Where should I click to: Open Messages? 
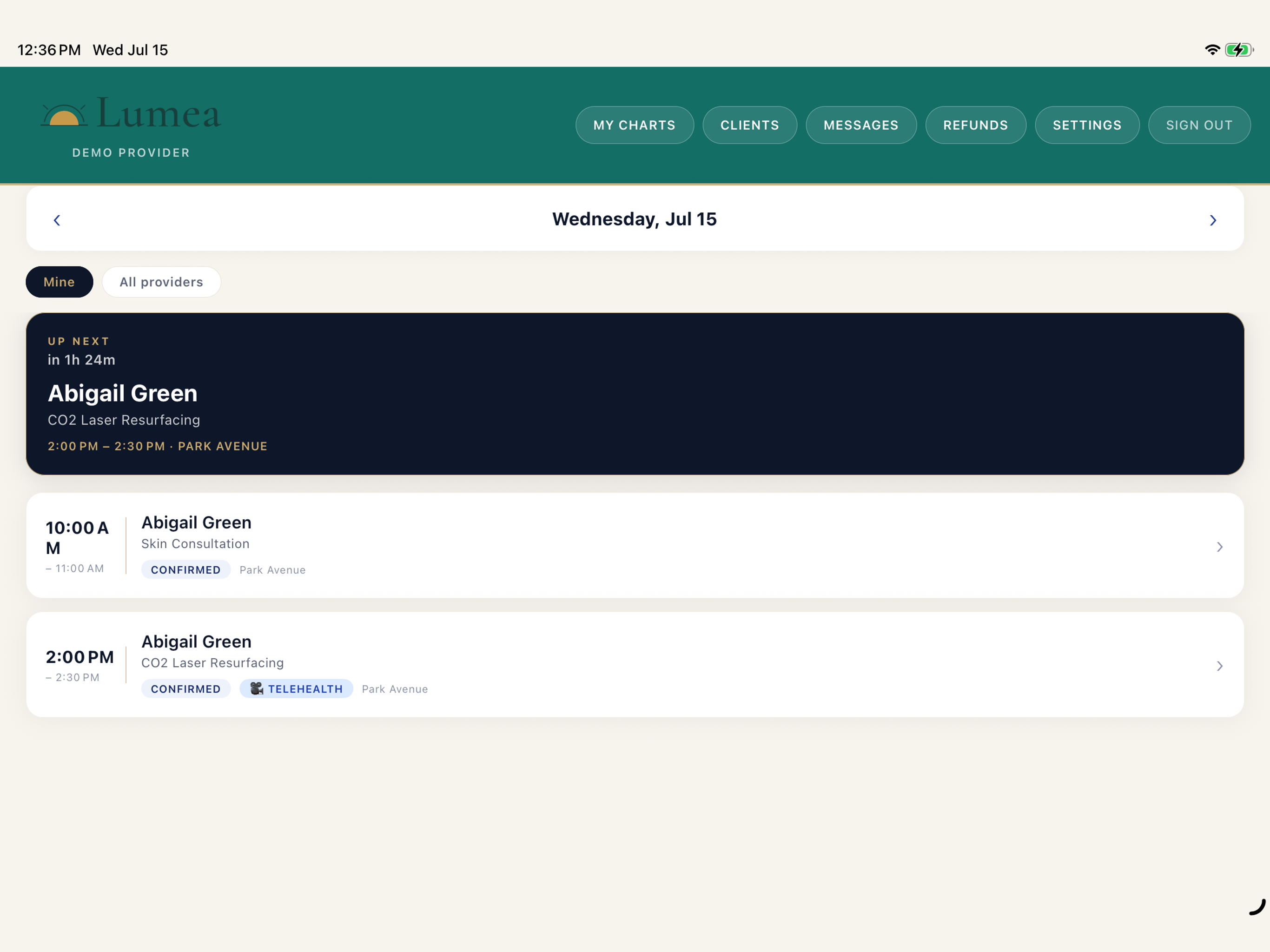click(861, 125)
